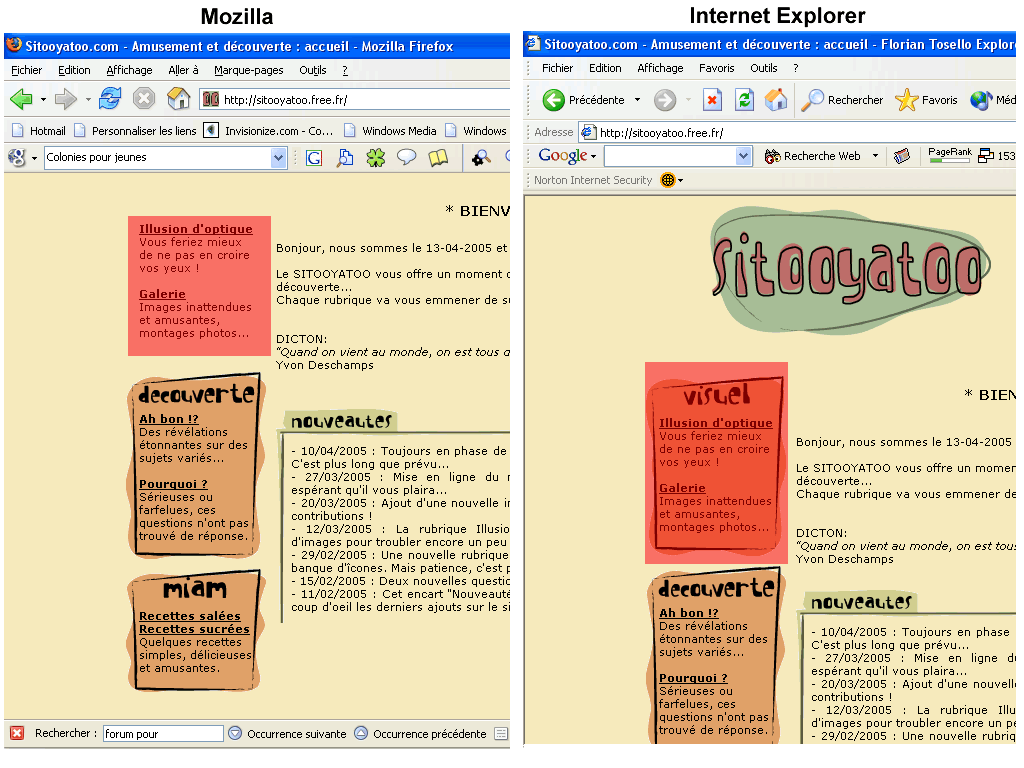Image resolution: width=1024 pixels, height=768 pixels.
Task: Open Internet Explorer Favoris menu
Action: 716,68
